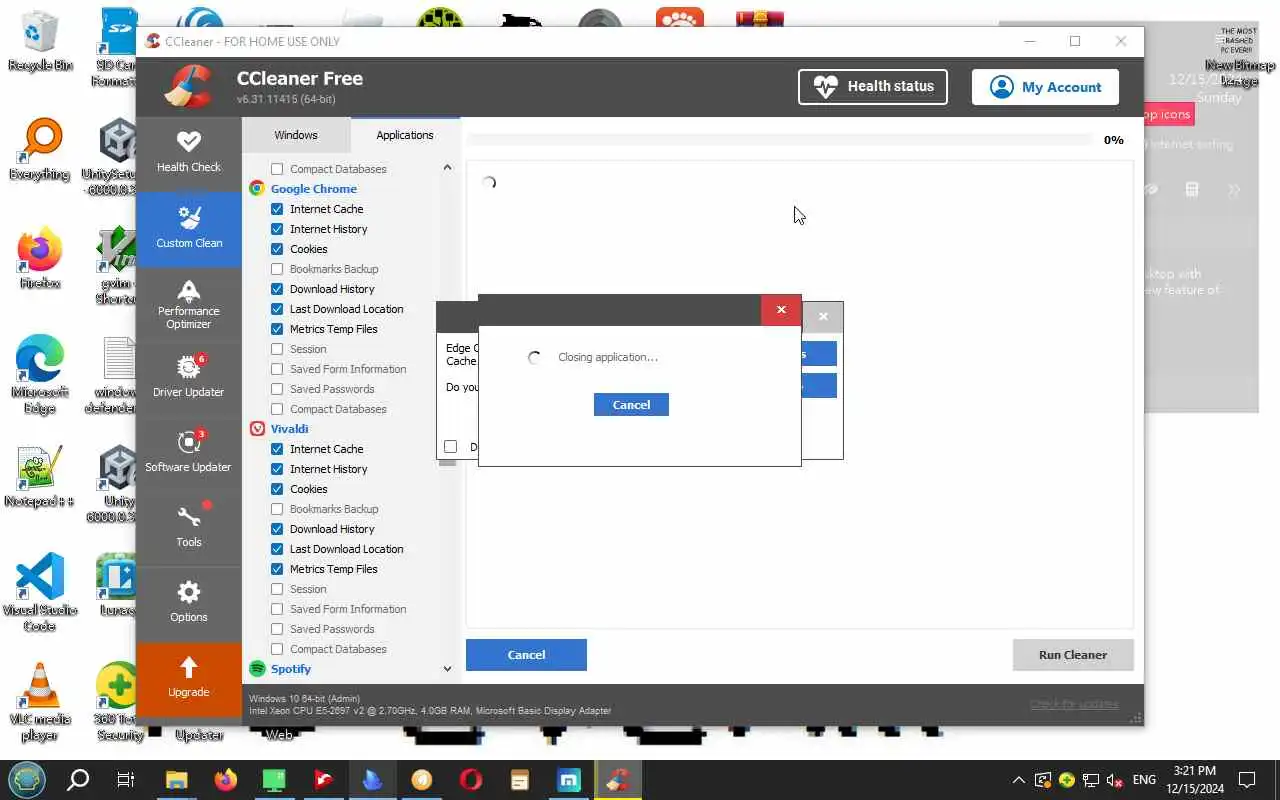Open the Health Check sidebar section
This screenshot has width=1280, height=800.
(x=189, y=153)
